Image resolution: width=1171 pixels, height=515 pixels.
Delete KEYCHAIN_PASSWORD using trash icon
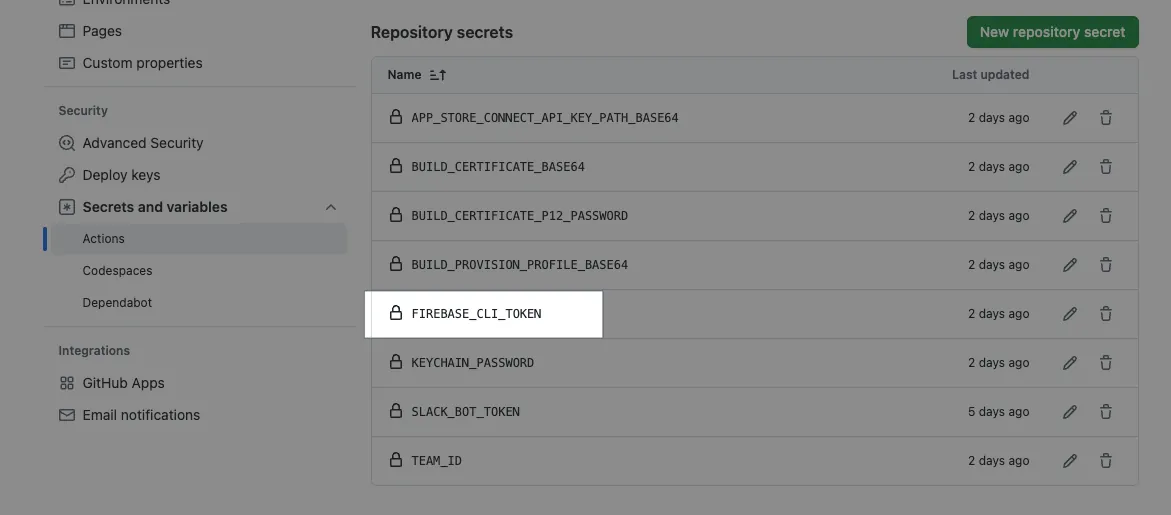tap(1106, 363)
